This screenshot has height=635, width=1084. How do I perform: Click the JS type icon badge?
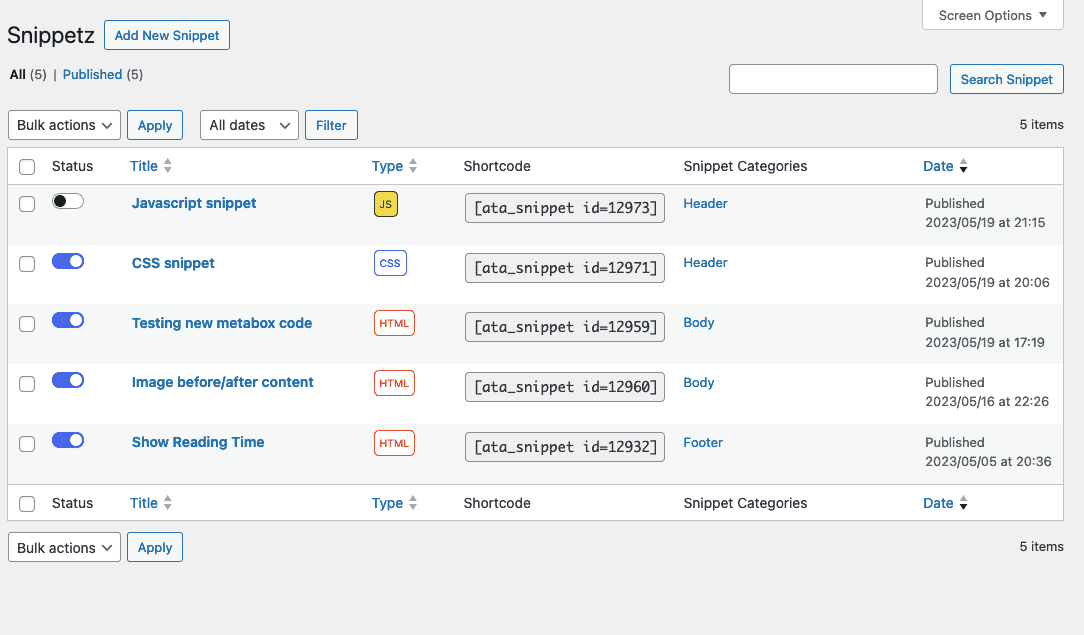386,204
